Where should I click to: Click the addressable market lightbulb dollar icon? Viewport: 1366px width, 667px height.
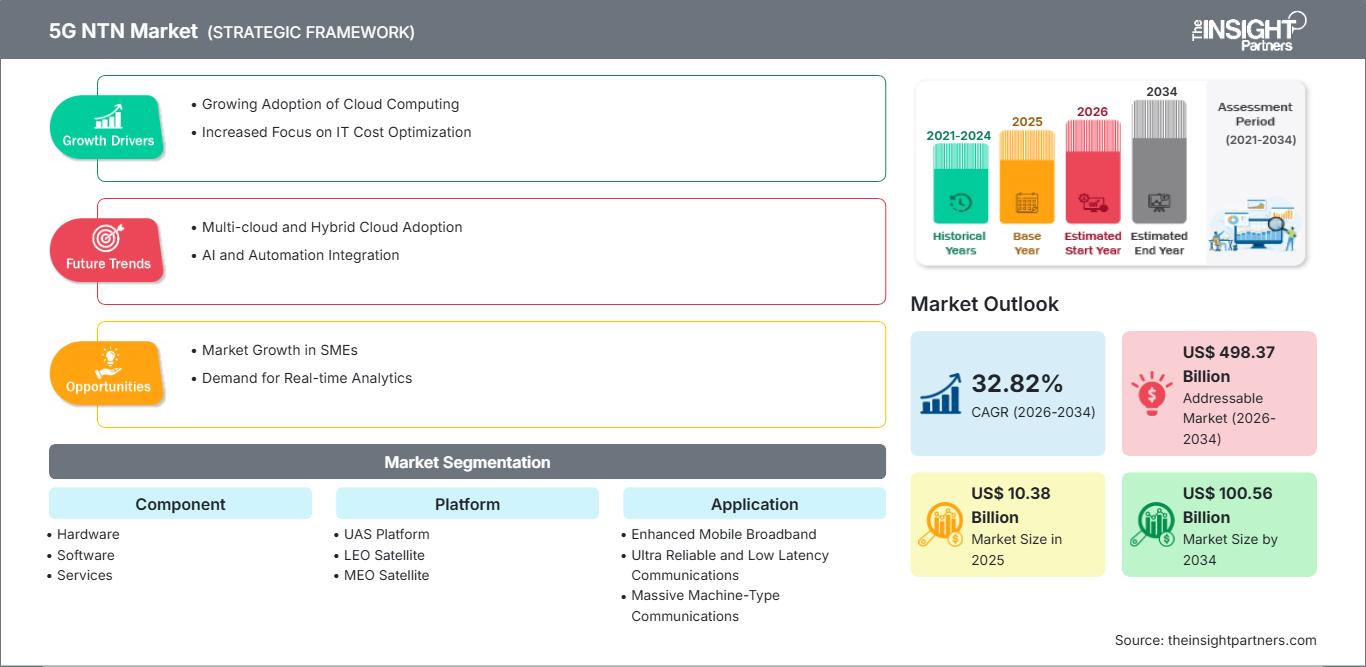point(1152,393)
